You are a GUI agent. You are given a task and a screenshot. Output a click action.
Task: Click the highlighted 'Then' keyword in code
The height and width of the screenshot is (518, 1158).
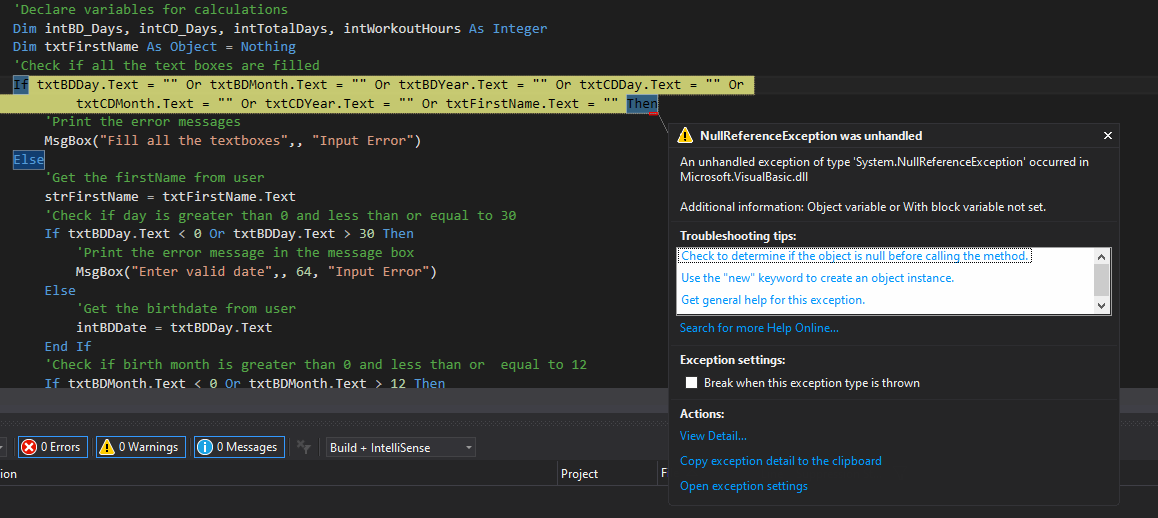point(642,103)
